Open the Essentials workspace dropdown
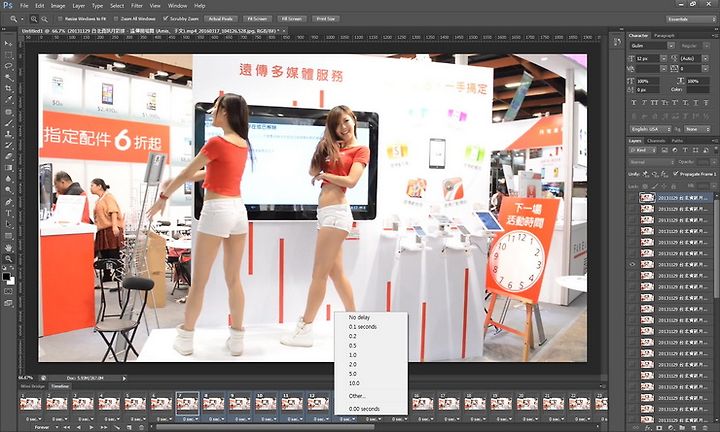Image resolution: width=720 pixels, height=432 pixels. coord(691,19)
